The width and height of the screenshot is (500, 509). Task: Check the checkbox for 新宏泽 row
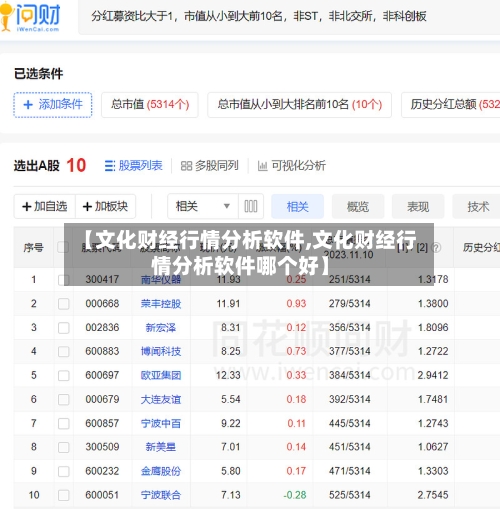point(64,328)
